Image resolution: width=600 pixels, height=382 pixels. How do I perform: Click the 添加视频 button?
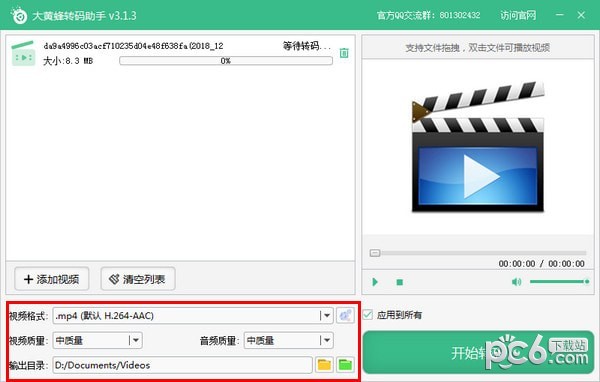[52, 279]
